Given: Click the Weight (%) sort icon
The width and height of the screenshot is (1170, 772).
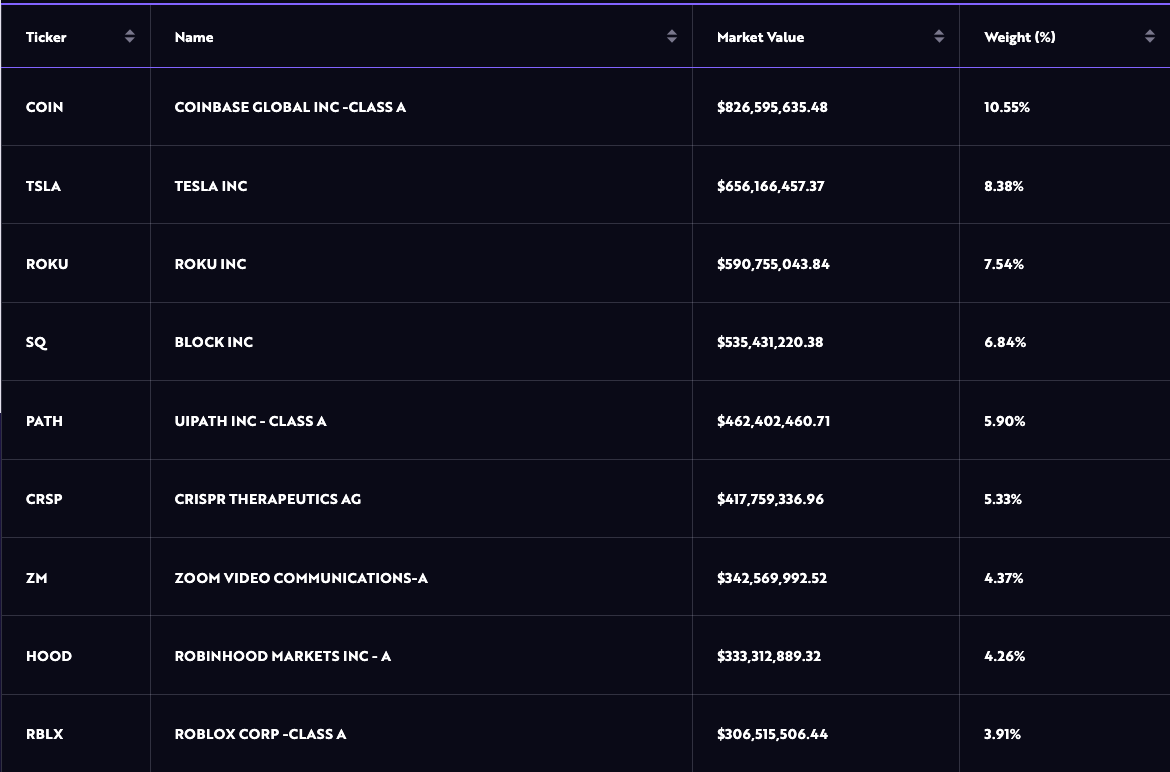Looking at the screenshot, I should (x=1149, y=35).
